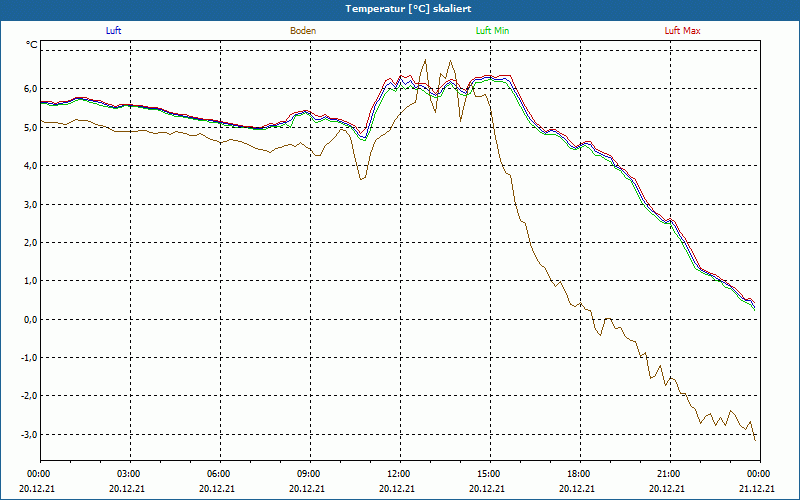Screen dimensions: 800x500
Task: Click the red Luft Max legend label
Action: pos(682,31)
